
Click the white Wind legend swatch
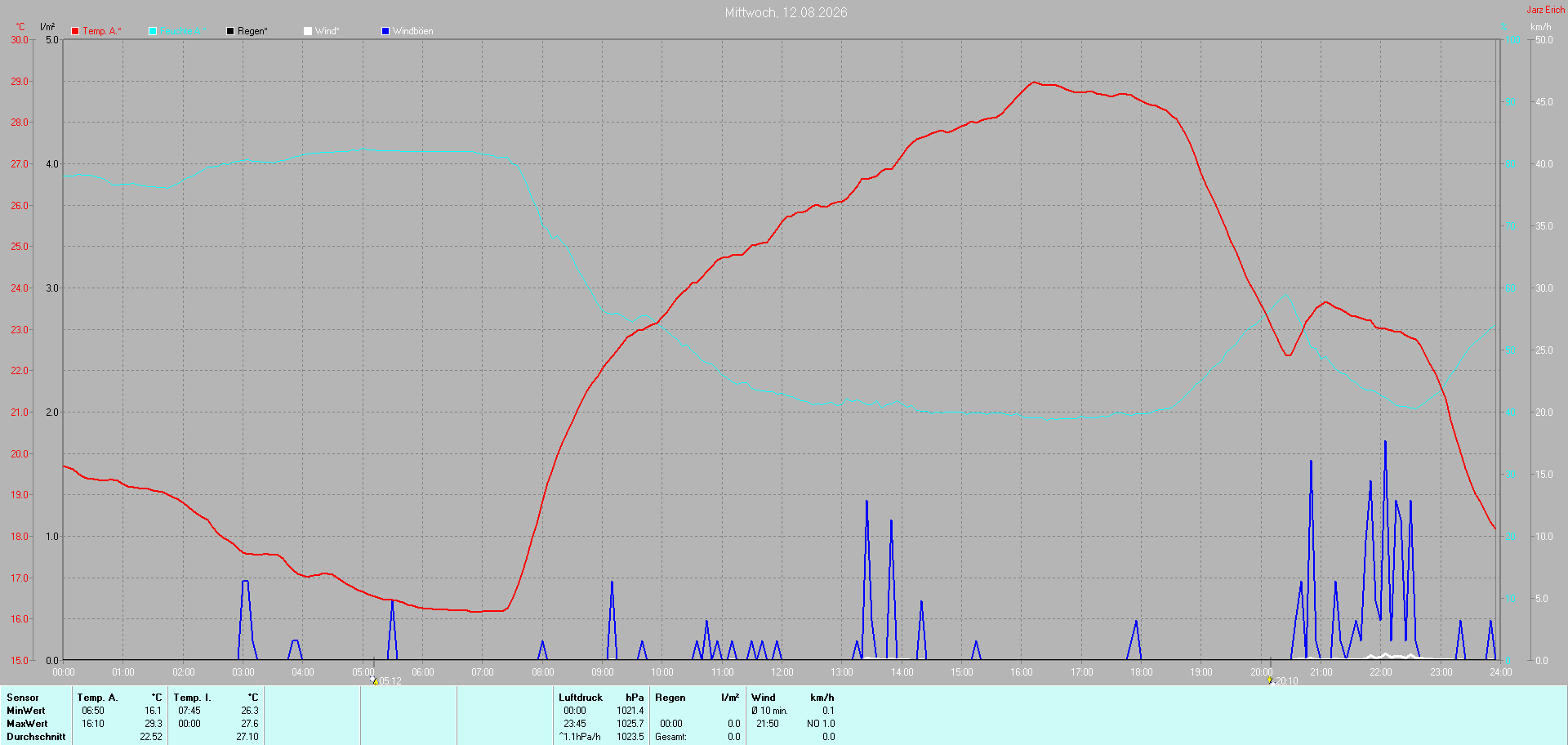tap(308, 31)
